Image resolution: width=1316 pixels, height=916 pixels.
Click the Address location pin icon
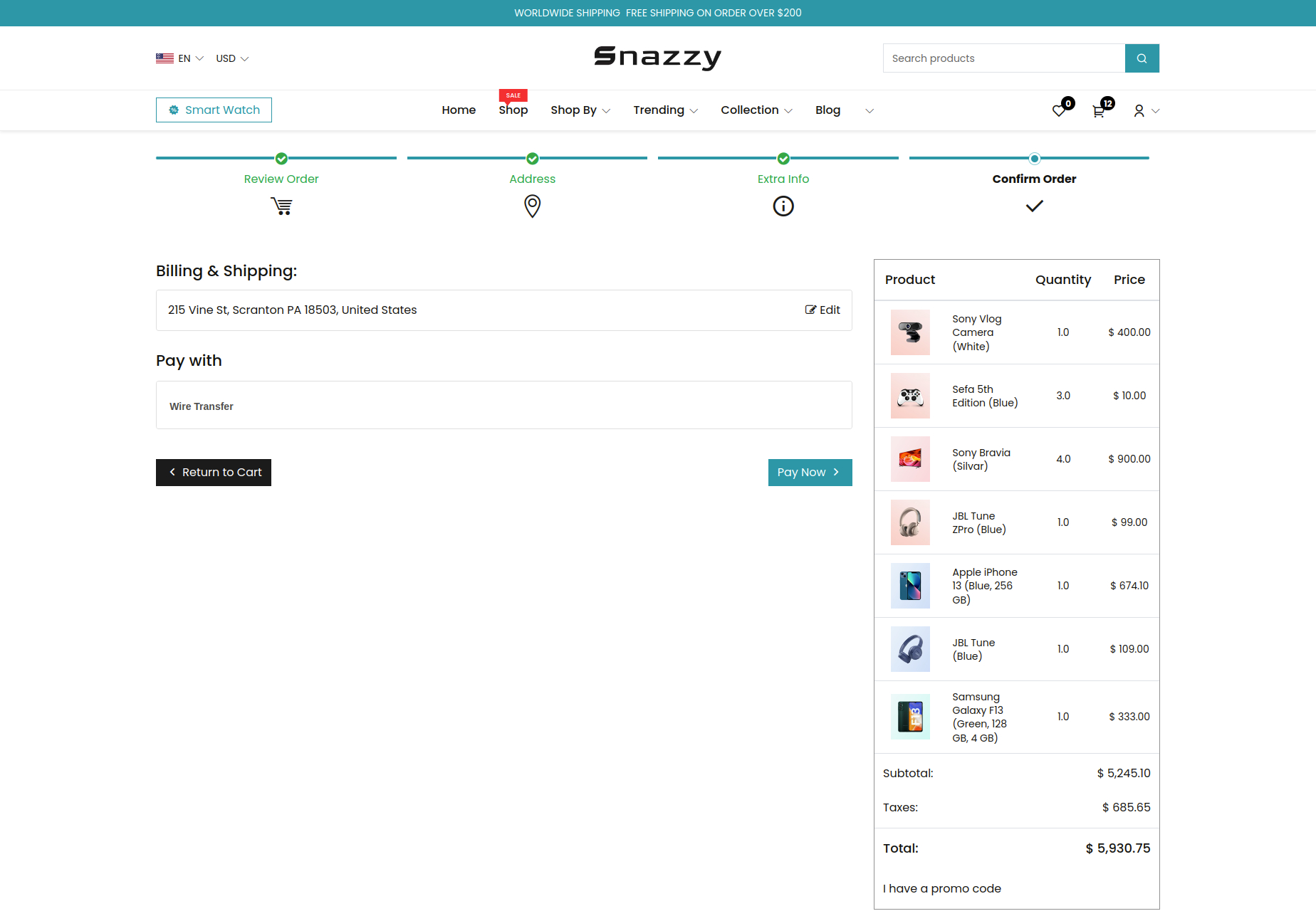pos(532,206)
